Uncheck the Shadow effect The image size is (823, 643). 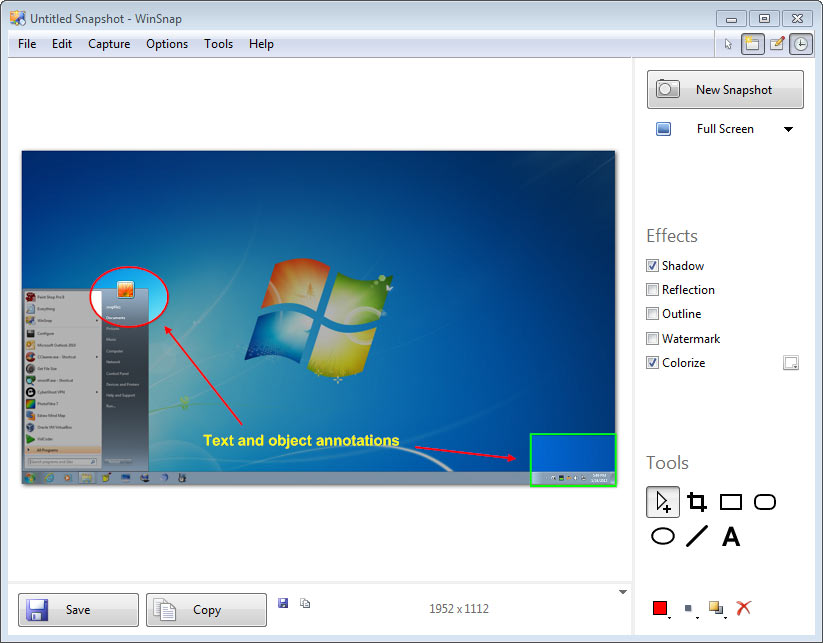point(652,266)
